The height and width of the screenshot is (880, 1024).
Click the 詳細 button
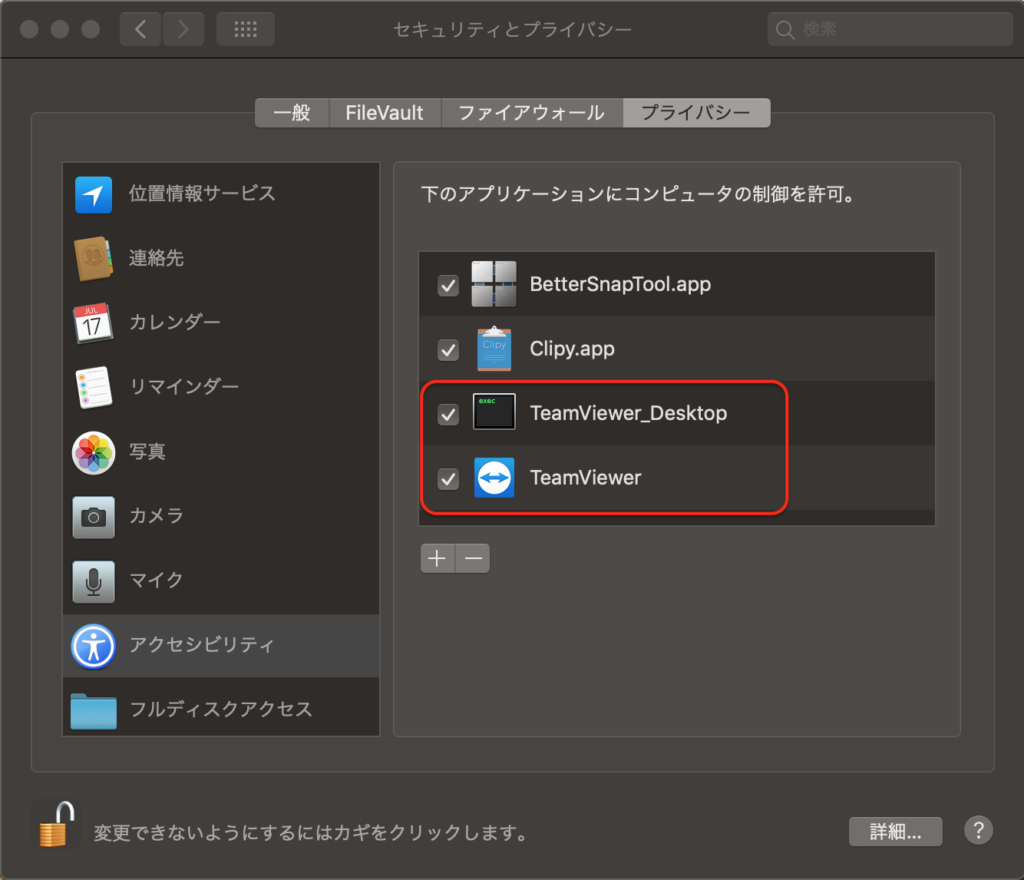coord(895,831)
